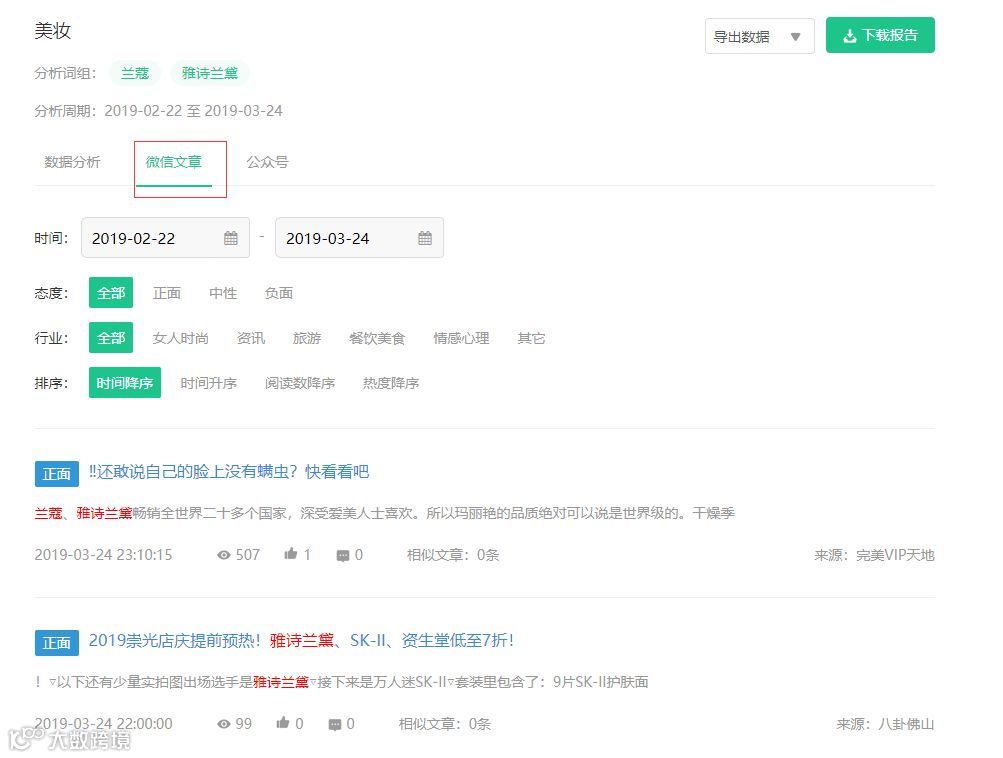Viewport: 1003px width, 758px height.
Task: Sort by 阅读数降序
Action: tap(300, 383)
